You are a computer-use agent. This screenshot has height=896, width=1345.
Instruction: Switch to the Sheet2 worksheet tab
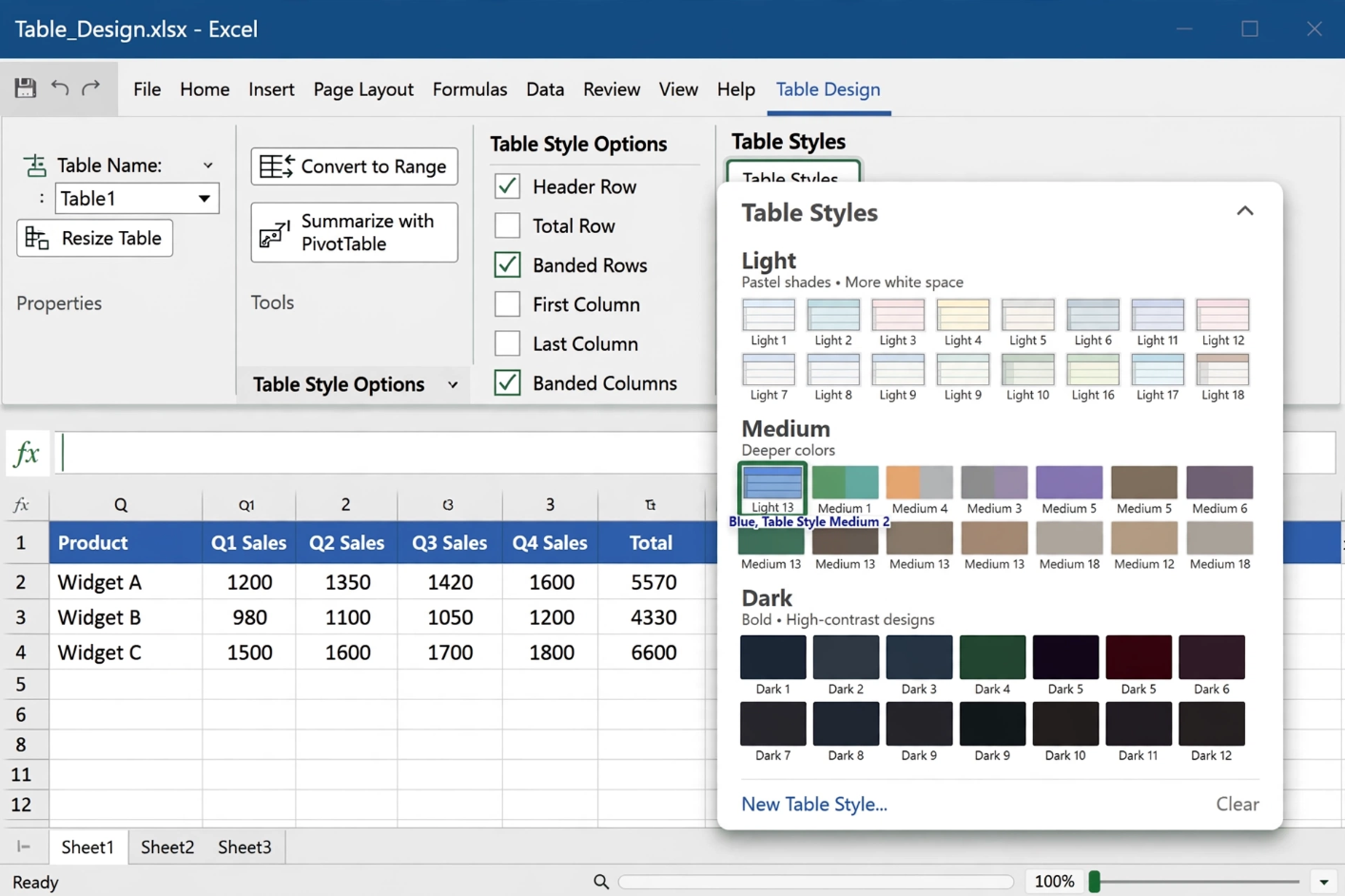click(x=167, y=847)
